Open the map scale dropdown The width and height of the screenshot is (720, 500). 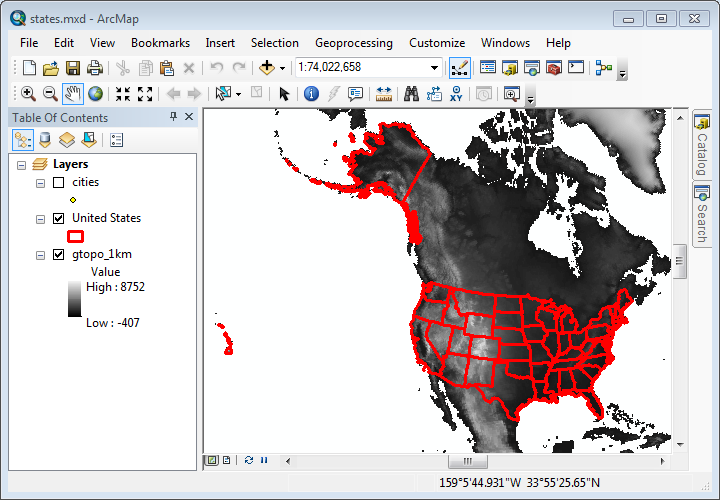434,68
